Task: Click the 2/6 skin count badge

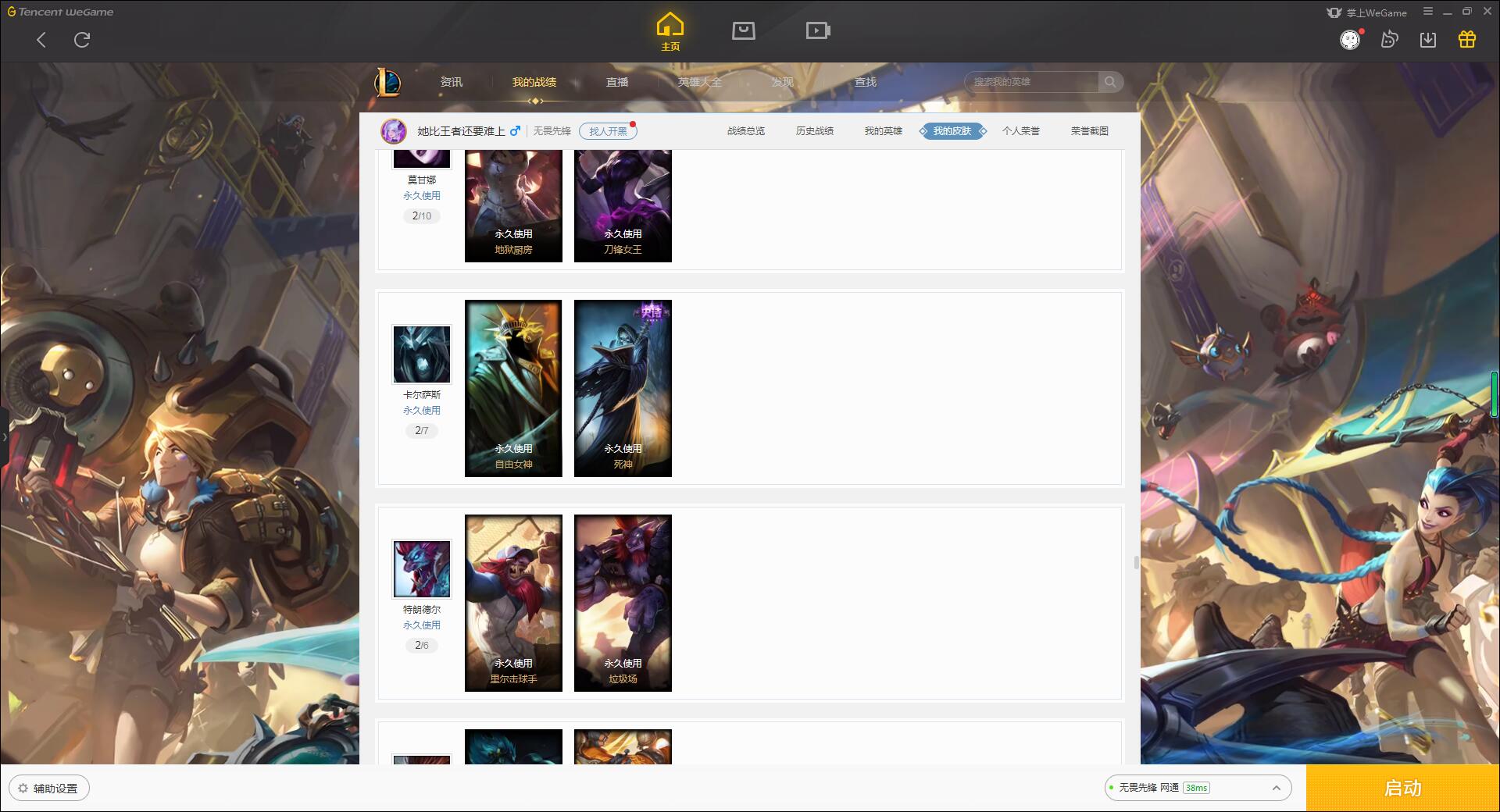Action: [422, 645]
